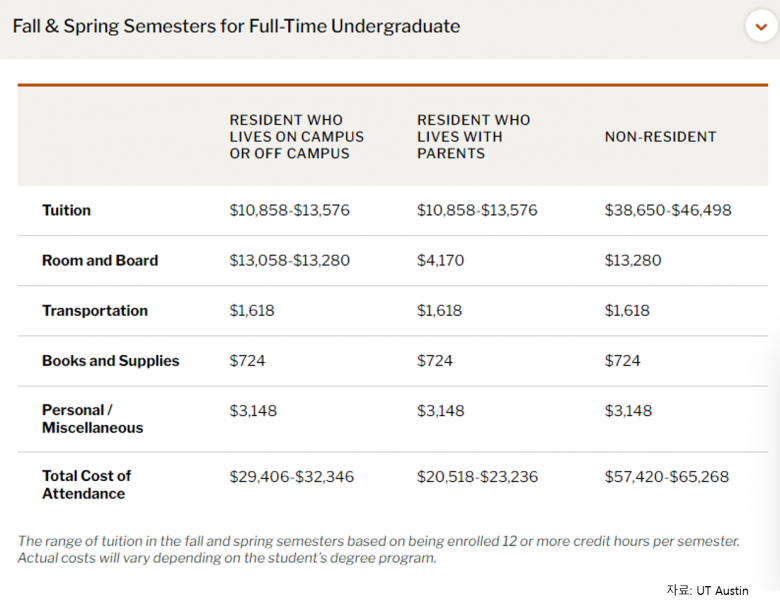Click the Transportation row label
This screenshot has width=780, height=605.
pos(95,311)
